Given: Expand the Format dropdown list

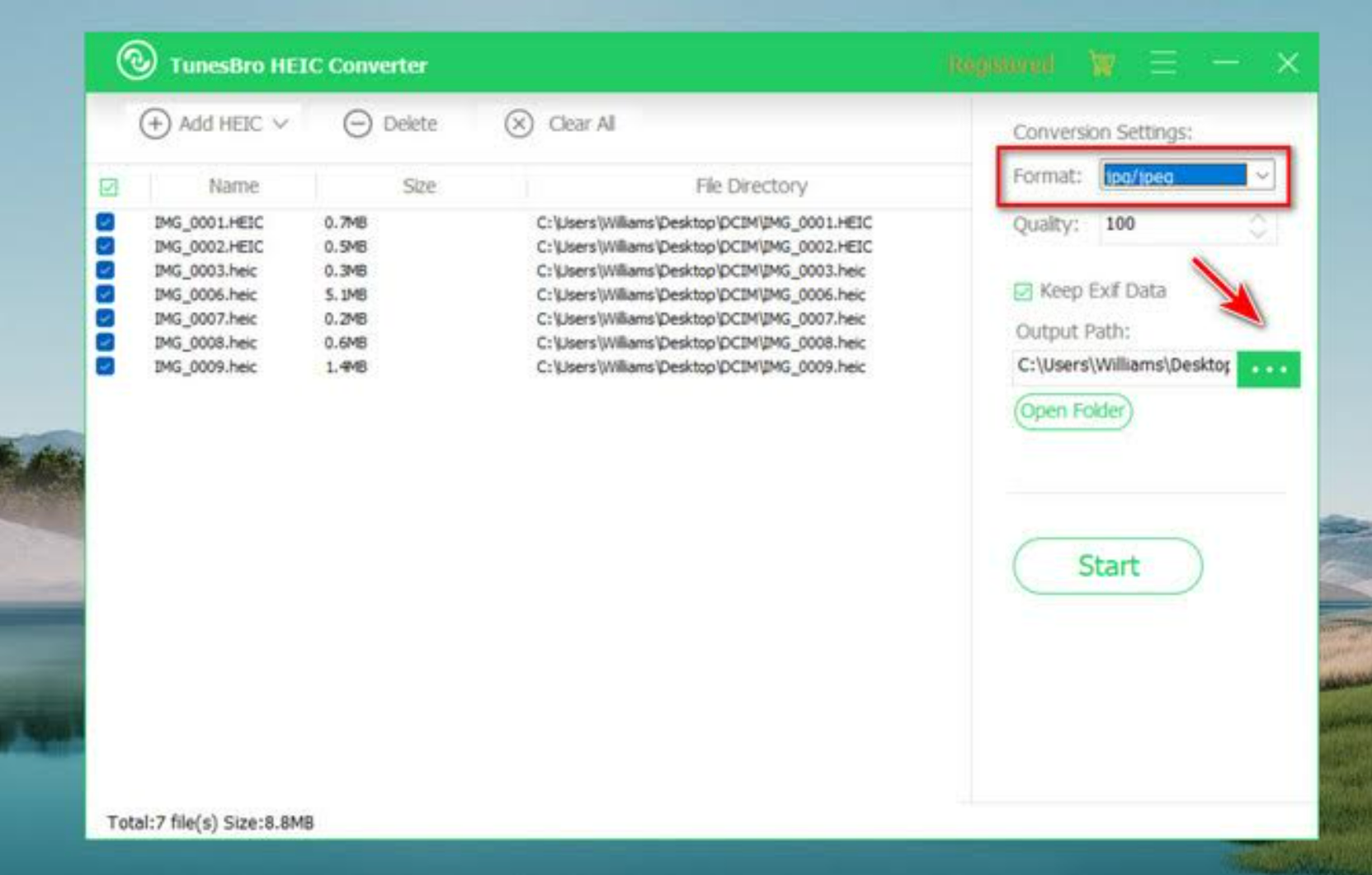Looking at the screenshot, I should 1261,175.
